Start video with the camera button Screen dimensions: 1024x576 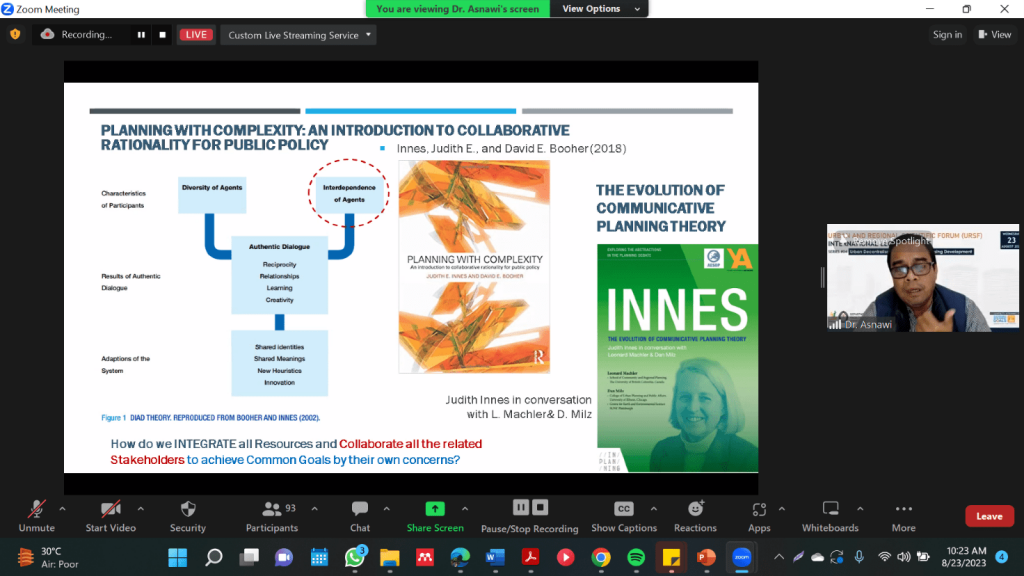click(110, 510)
